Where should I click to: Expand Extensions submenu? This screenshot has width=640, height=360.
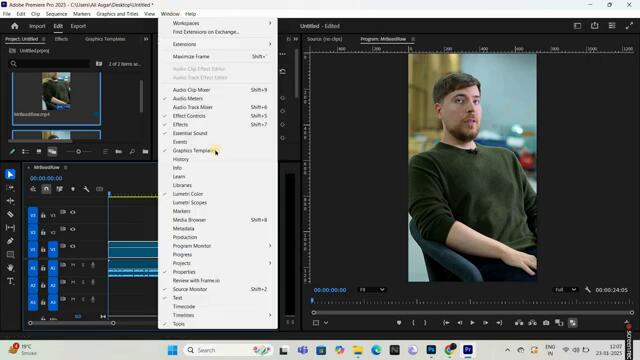(218, 44)
